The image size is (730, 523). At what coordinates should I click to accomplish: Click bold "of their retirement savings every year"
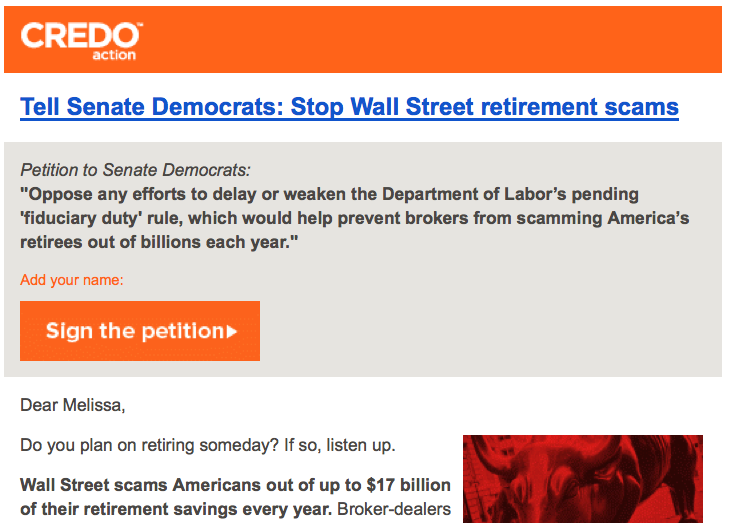coord(175,509)
